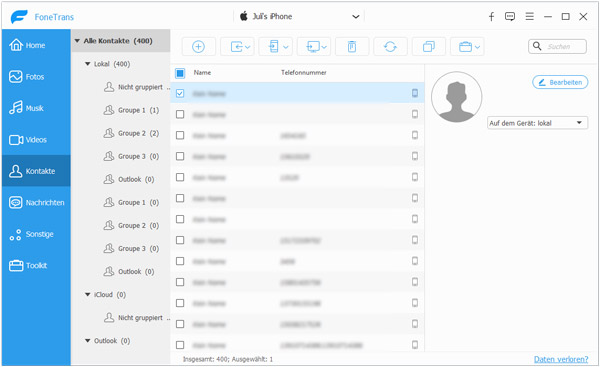Open the Daten verloren? link
The height and width of the screenshot is (367, 600).
pos(561,359)
